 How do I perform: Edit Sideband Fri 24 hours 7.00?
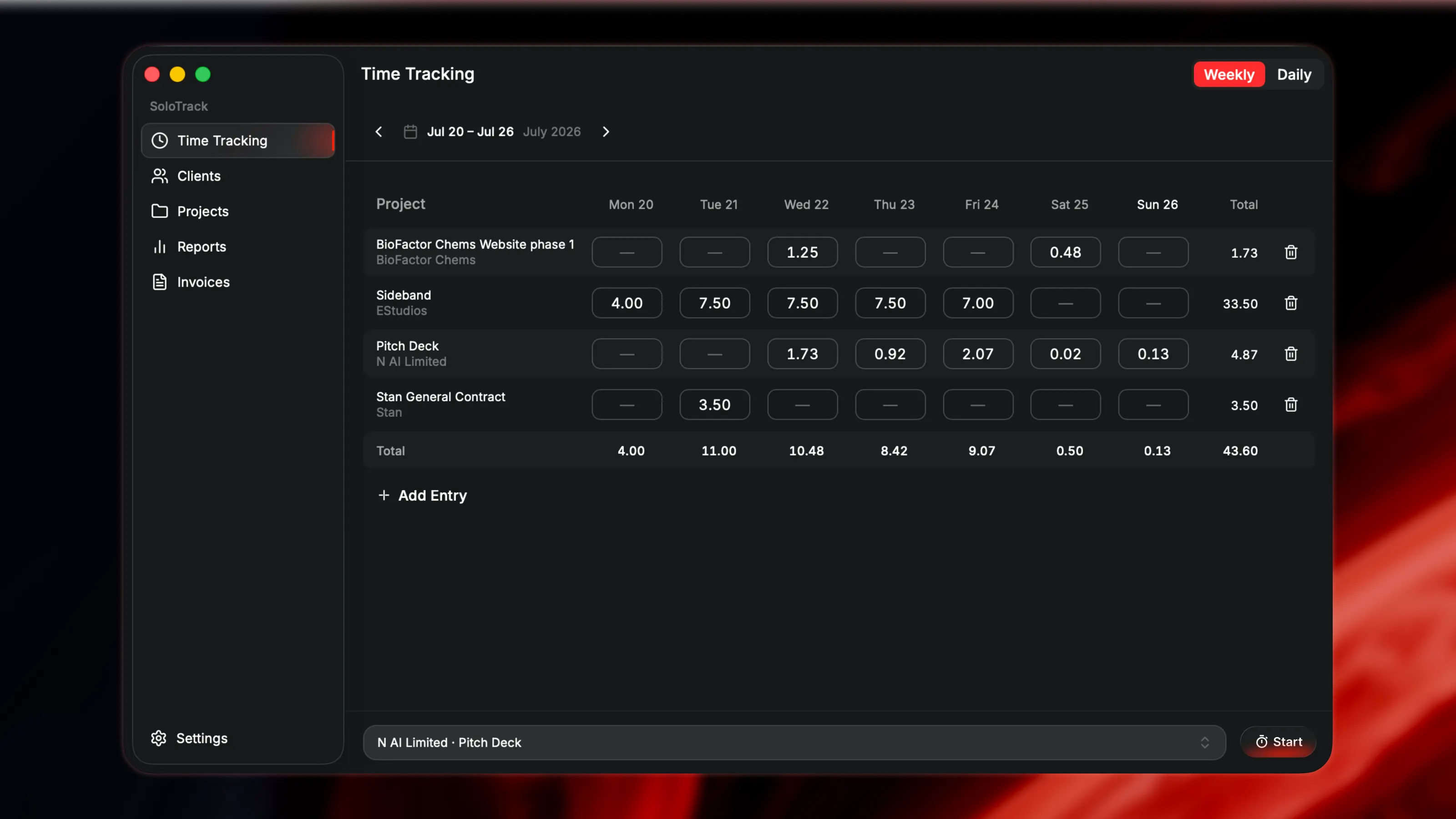tap(978, 303)
